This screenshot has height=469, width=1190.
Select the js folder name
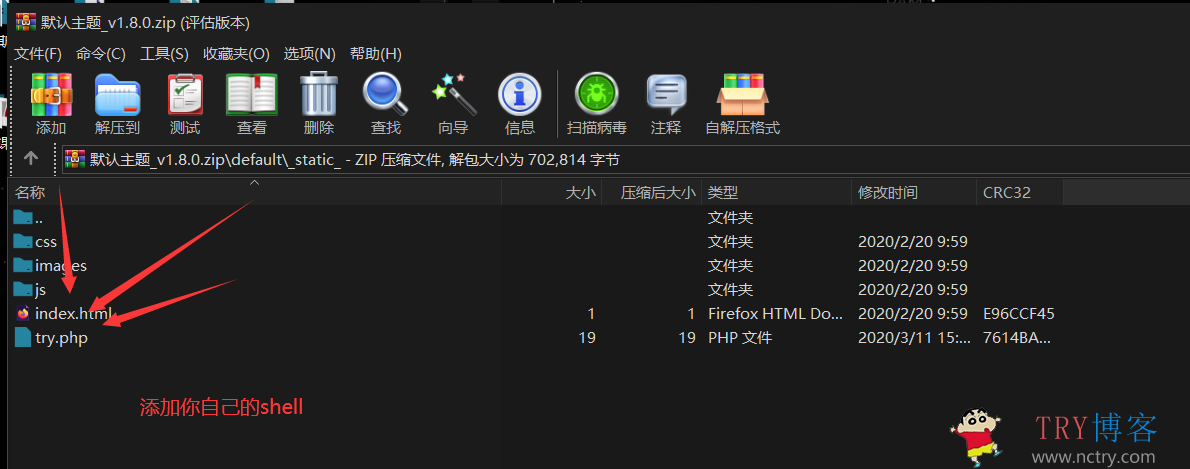tap(40, 290)
